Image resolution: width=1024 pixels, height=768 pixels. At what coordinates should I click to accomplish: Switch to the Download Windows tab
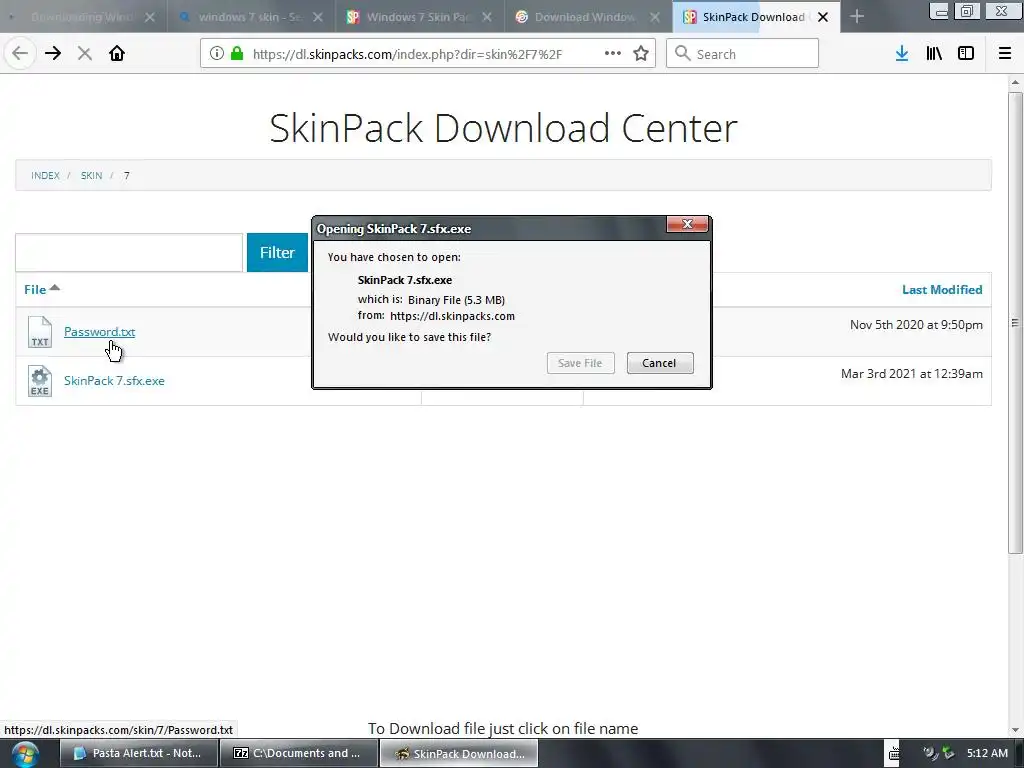point(588,17)
